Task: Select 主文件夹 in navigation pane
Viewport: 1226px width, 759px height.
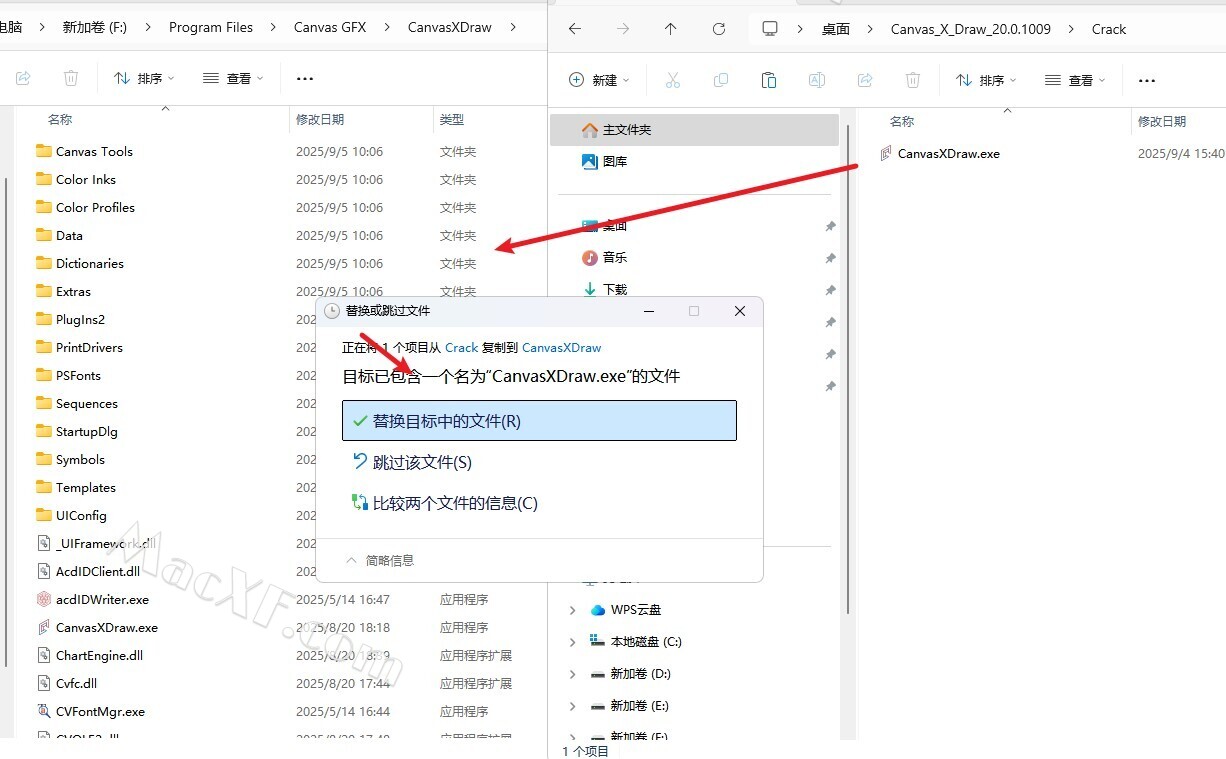Action: pos(695,130)
